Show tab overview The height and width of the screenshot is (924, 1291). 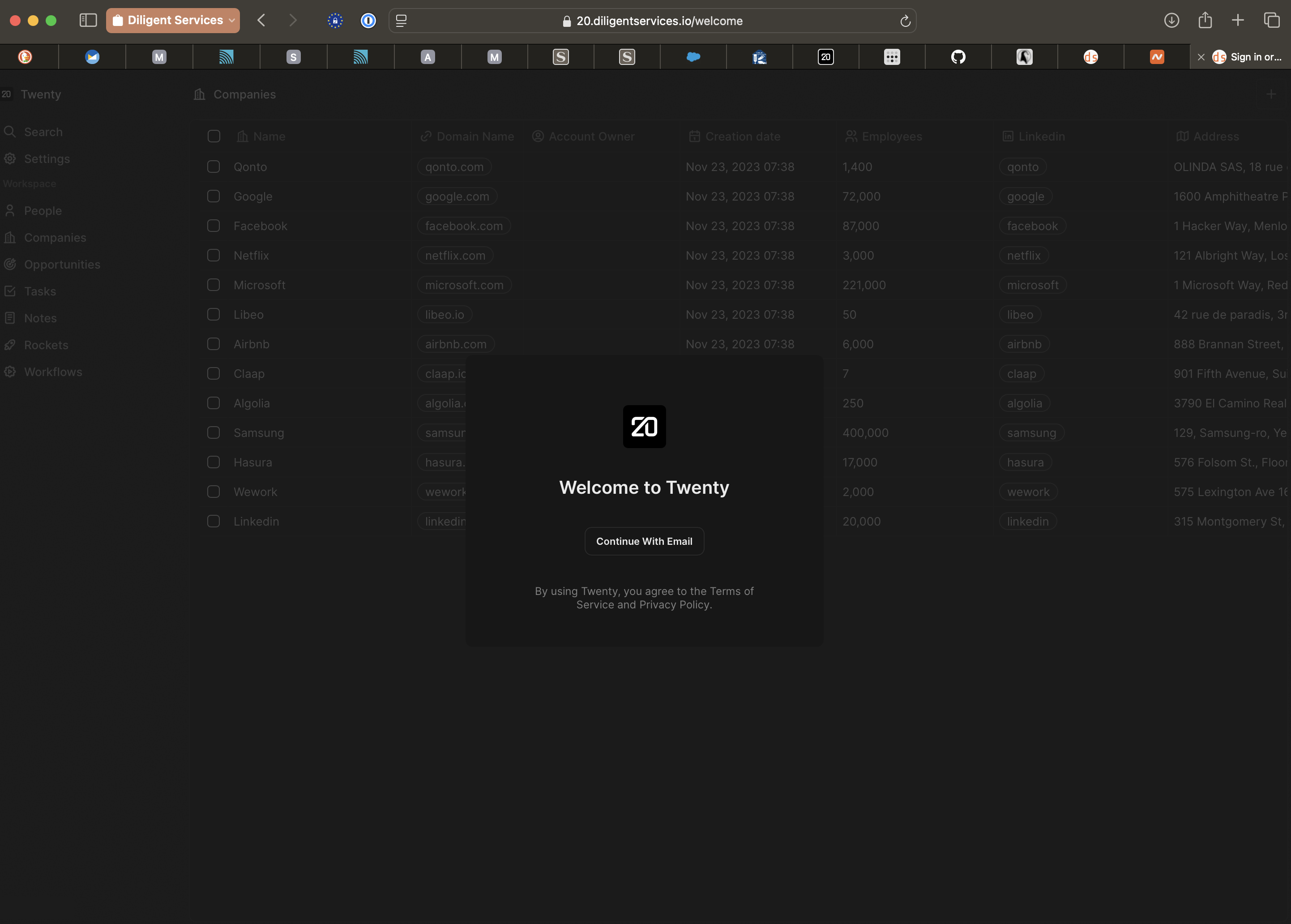click(x=1272, y=21)
